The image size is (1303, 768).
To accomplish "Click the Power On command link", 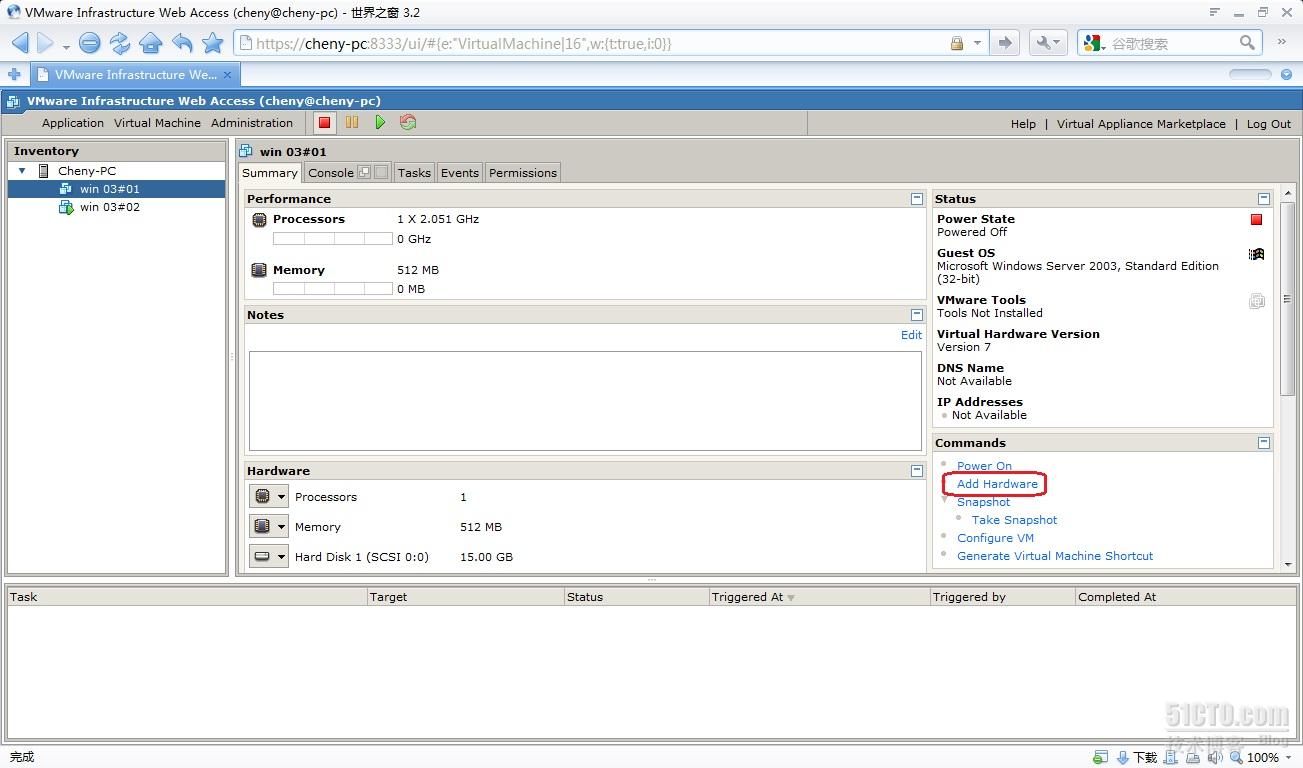I will (984, 466).
